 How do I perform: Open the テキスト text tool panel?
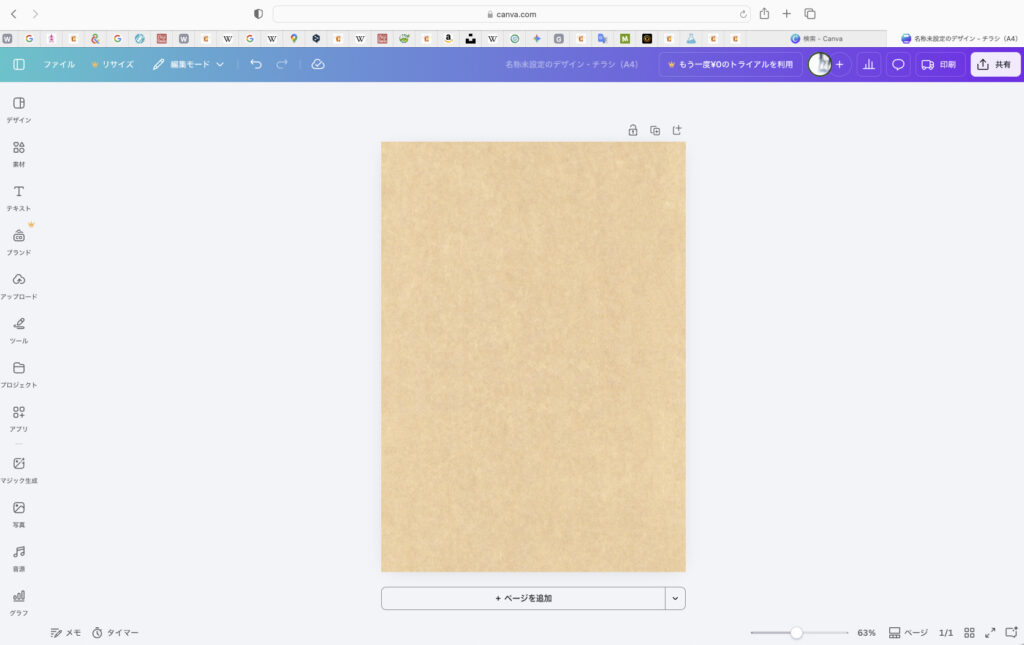(18, 196)
